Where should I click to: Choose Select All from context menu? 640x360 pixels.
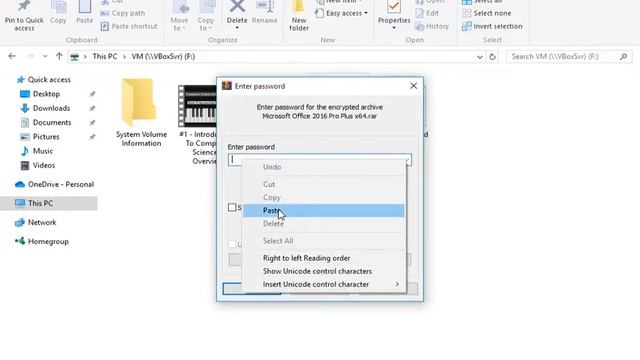[x=324, y=241]
